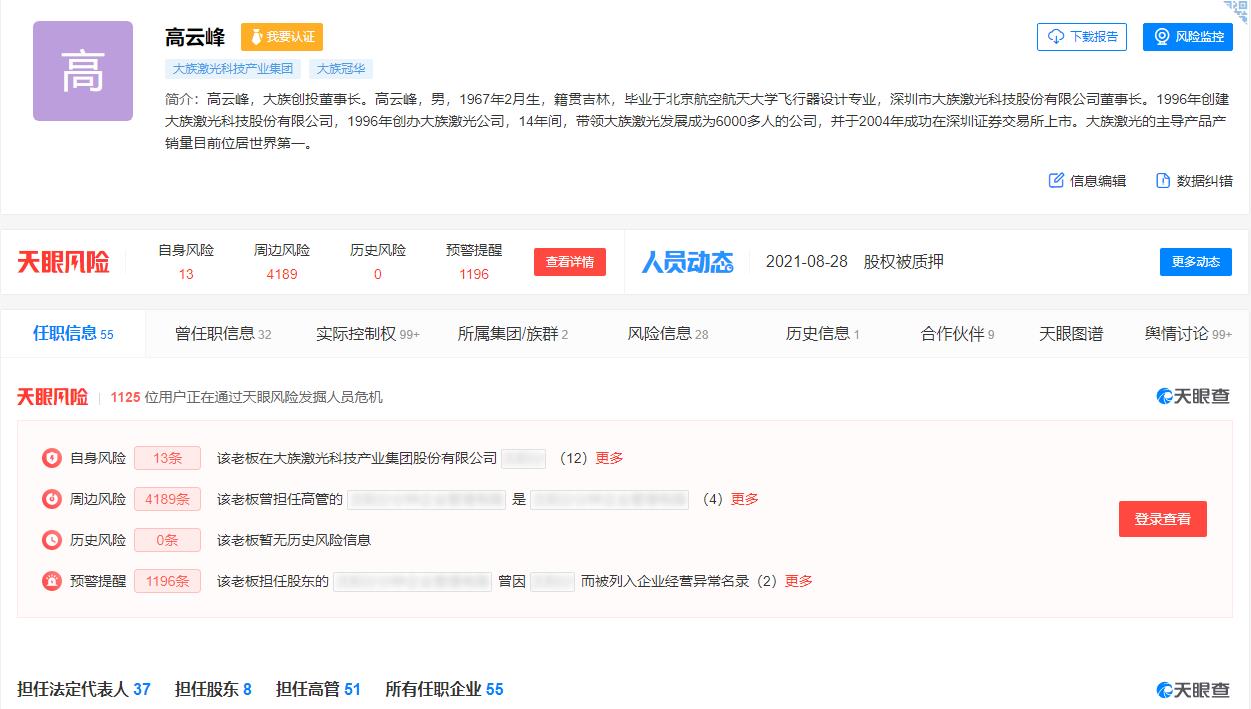Switch to the 历史信息 tab
This screenshot has width=1251, height=709.
tap(823, 334)
